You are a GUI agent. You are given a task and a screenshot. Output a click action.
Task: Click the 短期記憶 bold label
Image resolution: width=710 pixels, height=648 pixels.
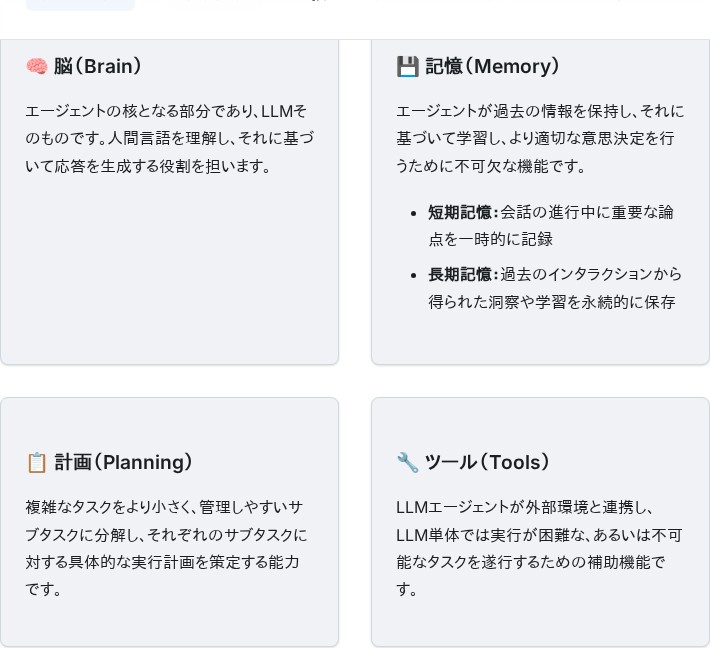click(461, 212)
